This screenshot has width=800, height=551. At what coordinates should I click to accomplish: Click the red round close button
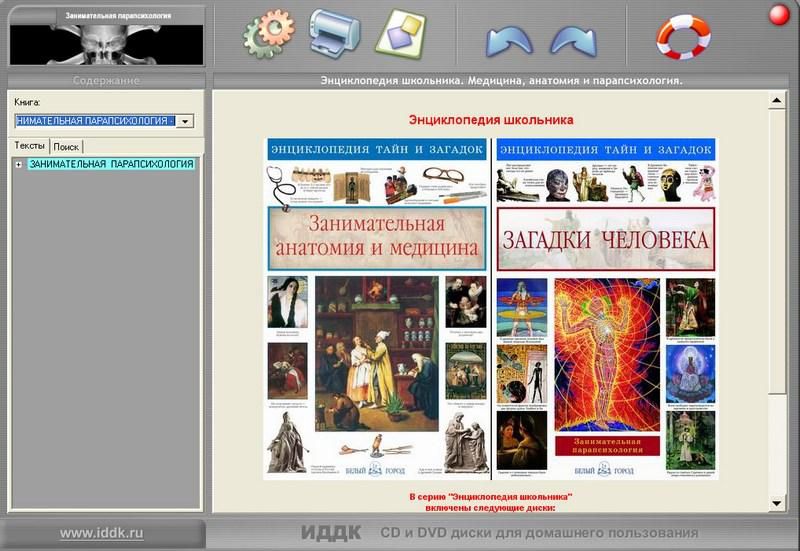(x=778, y=14)
